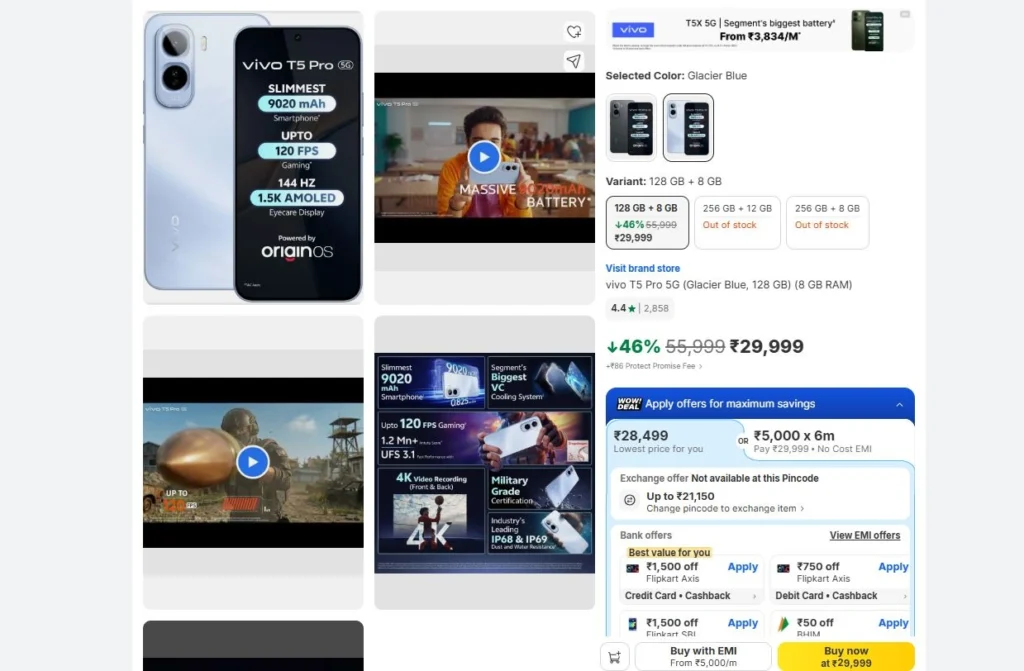Screen dimensions: 1024x671
Task: Click Buy now at ₹29,999 button
Action: (846, 657)
